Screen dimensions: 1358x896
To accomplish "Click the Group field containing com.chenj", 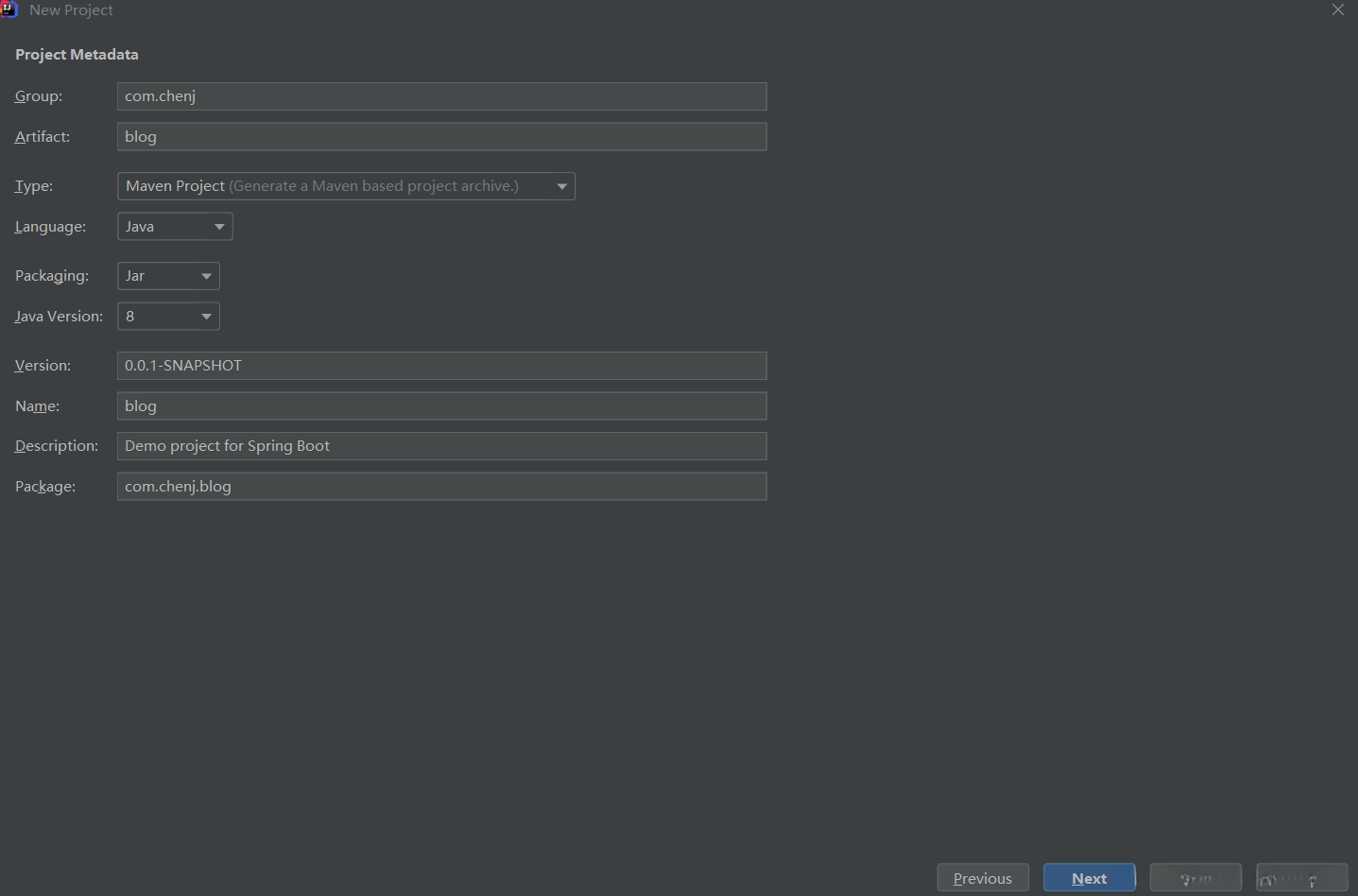I will click(441, 96).
